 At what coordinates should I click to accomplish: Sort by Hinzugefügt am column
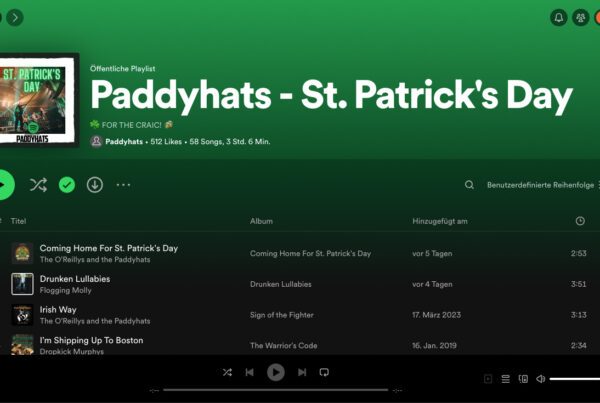pyautogui.click(x=440, y=221)
